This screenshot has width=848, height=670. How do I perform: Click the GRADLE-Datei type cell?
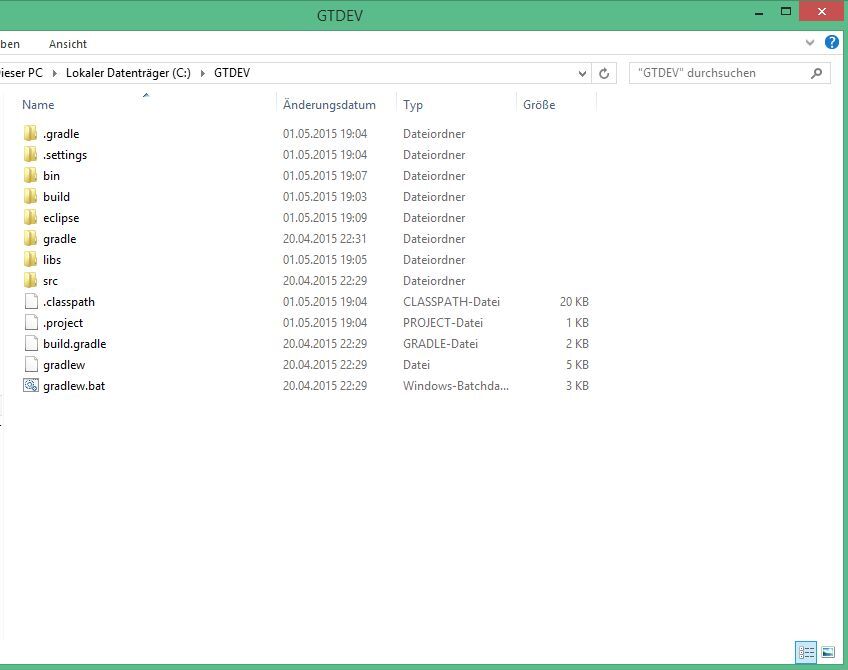coord(440,344)
